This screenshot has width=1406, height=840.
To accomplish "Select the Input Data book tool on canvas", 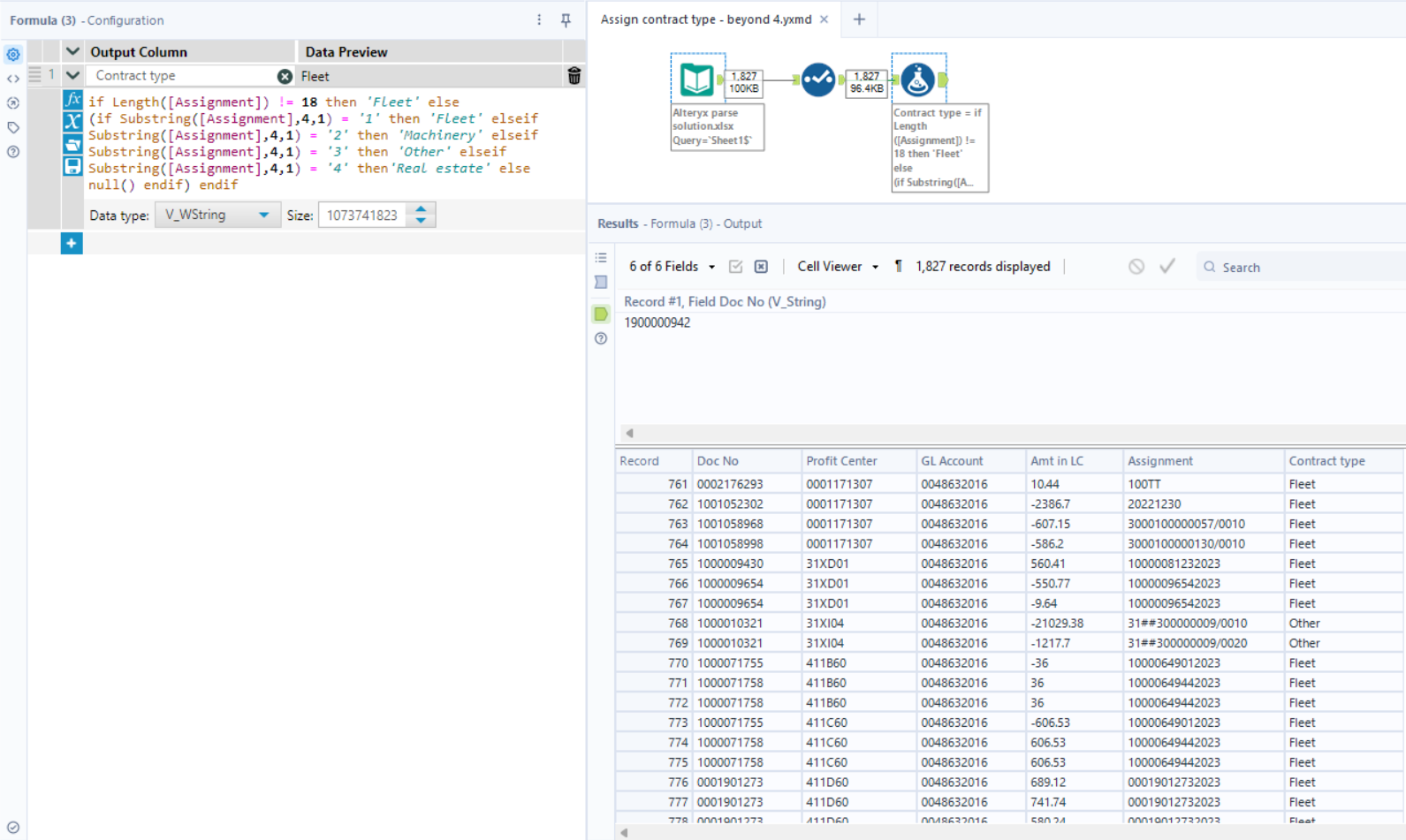I will (x=696, y=79).
